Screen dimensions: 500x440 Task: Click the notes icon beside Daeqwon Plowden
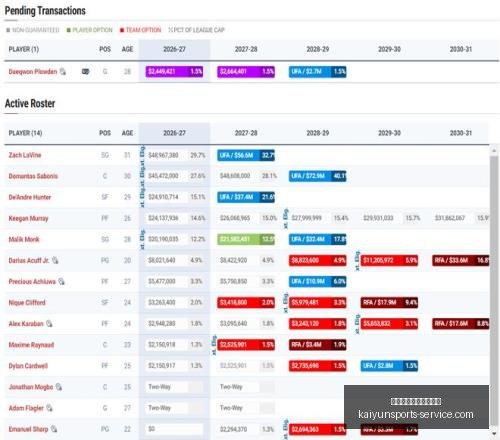[63, 72]
